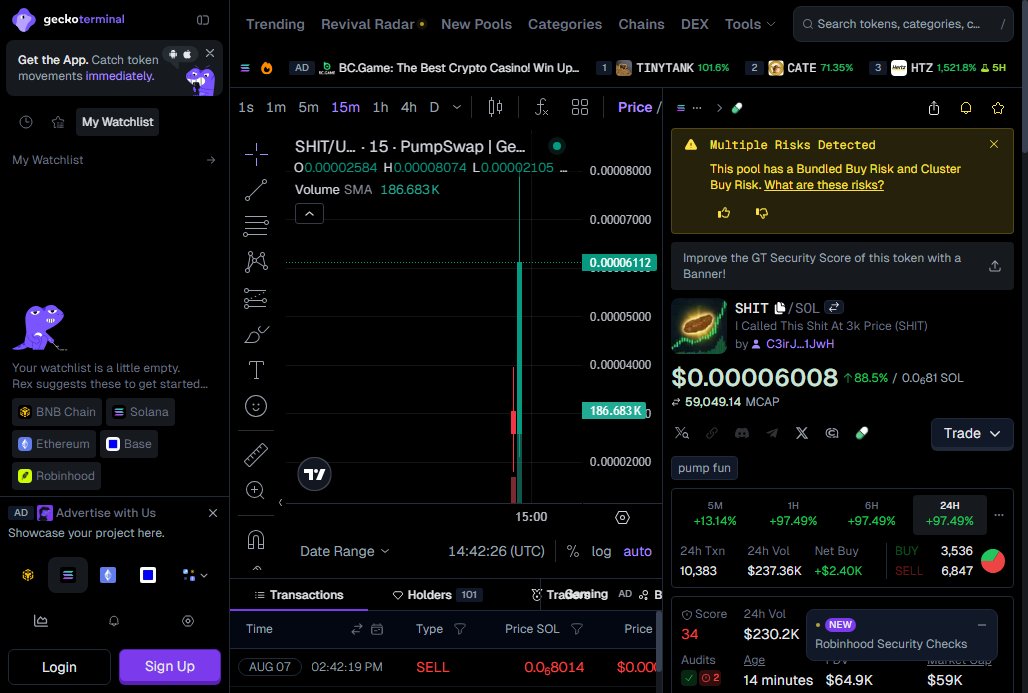Open more options beside 24H stat
1028x693 pixels.
pos(998,515)
